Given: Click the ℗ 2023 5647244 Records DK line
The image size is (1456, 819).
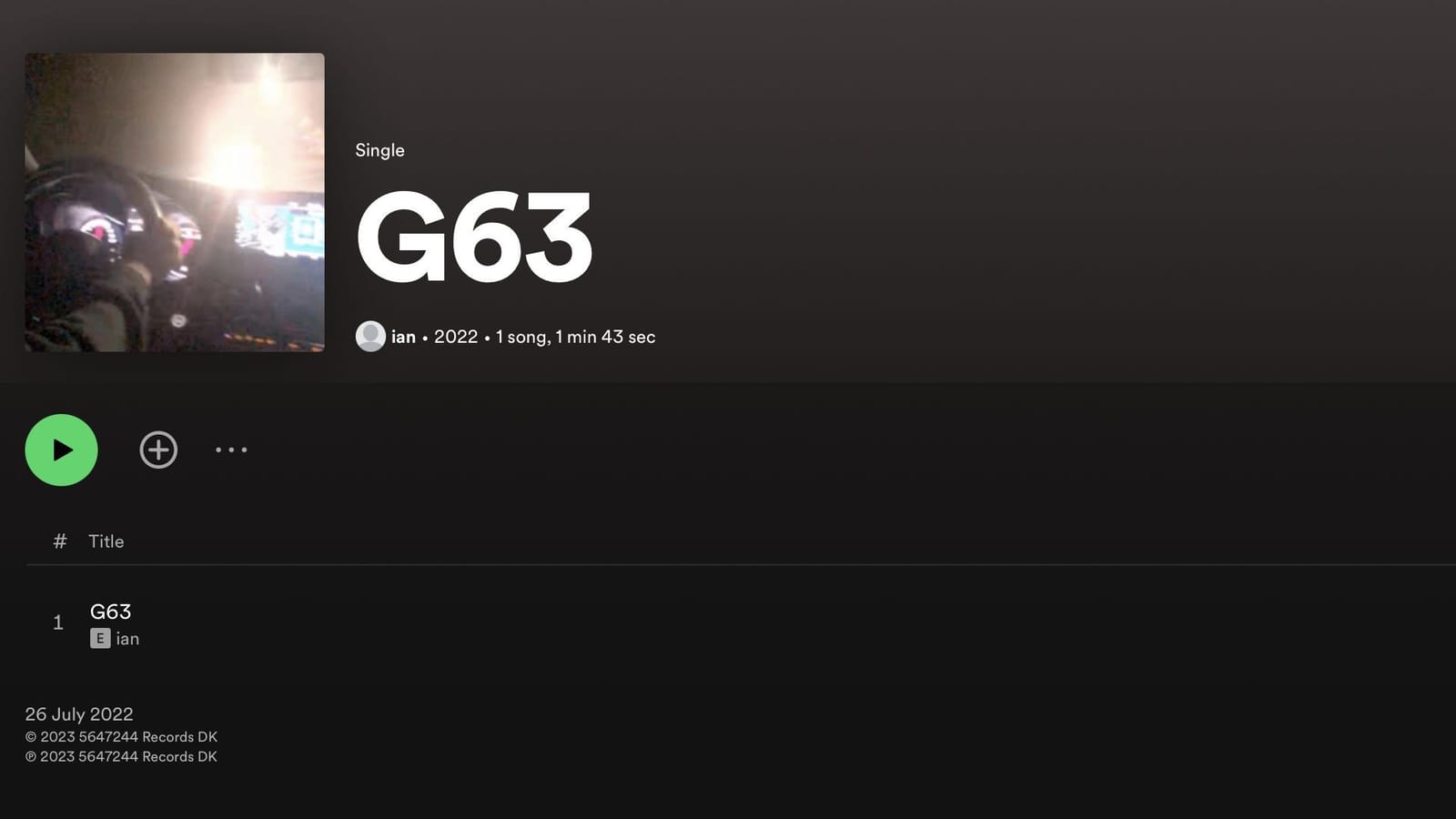Looking at the screenshot, I should 121,757.
